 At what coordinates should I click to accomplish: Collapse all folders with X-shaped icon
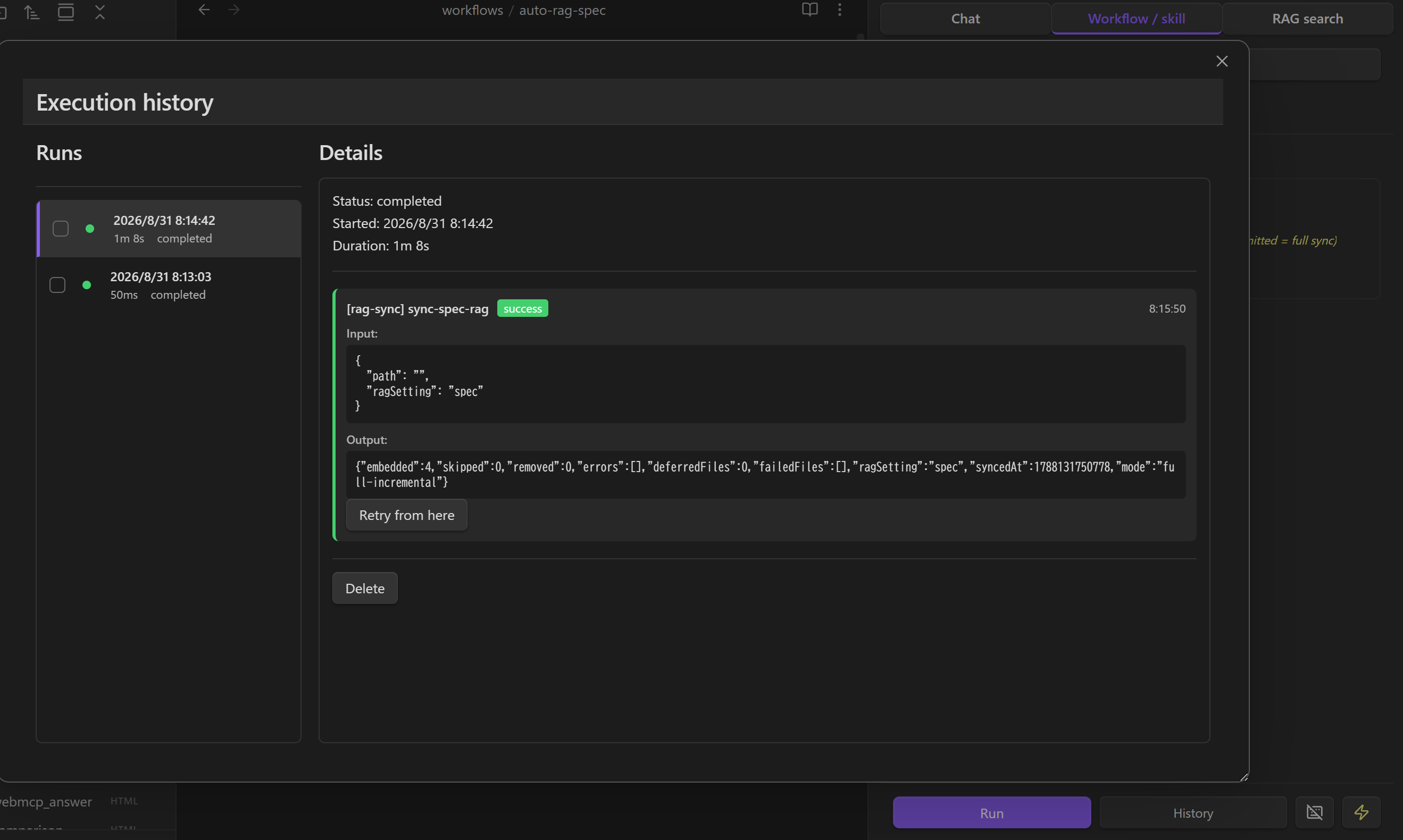(x=99, y=12)
